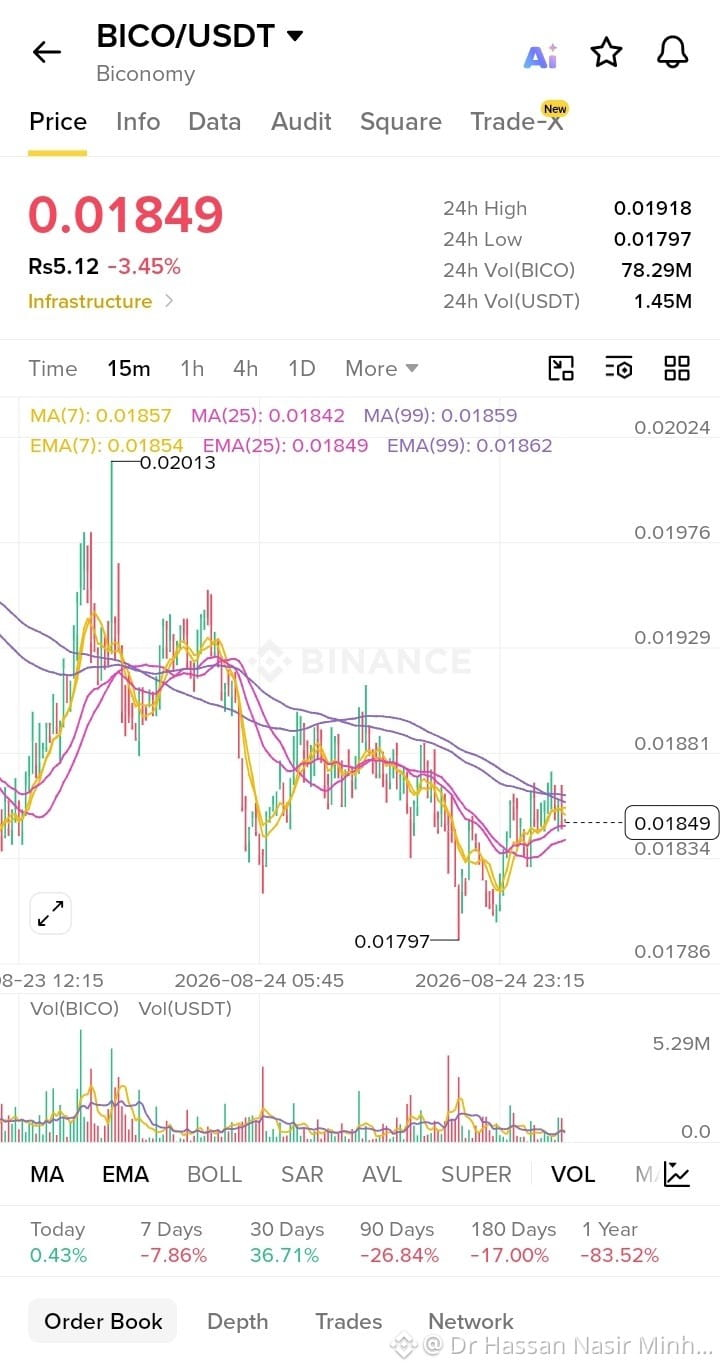Open the grid layout icon
Screen dimensions: 720x1370
coord(677,368)
